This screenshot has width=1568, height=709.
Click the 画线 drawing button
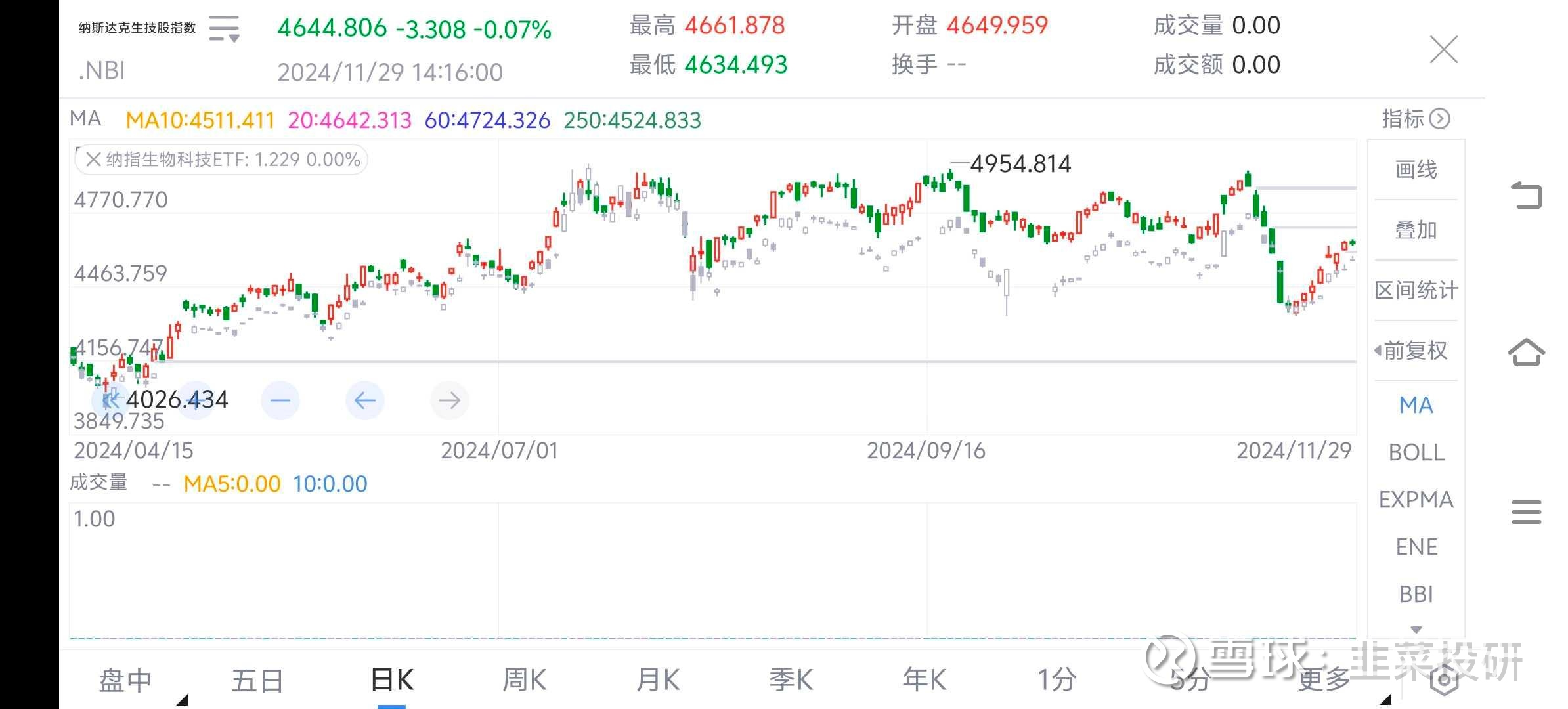click(x=1415, y=169)
